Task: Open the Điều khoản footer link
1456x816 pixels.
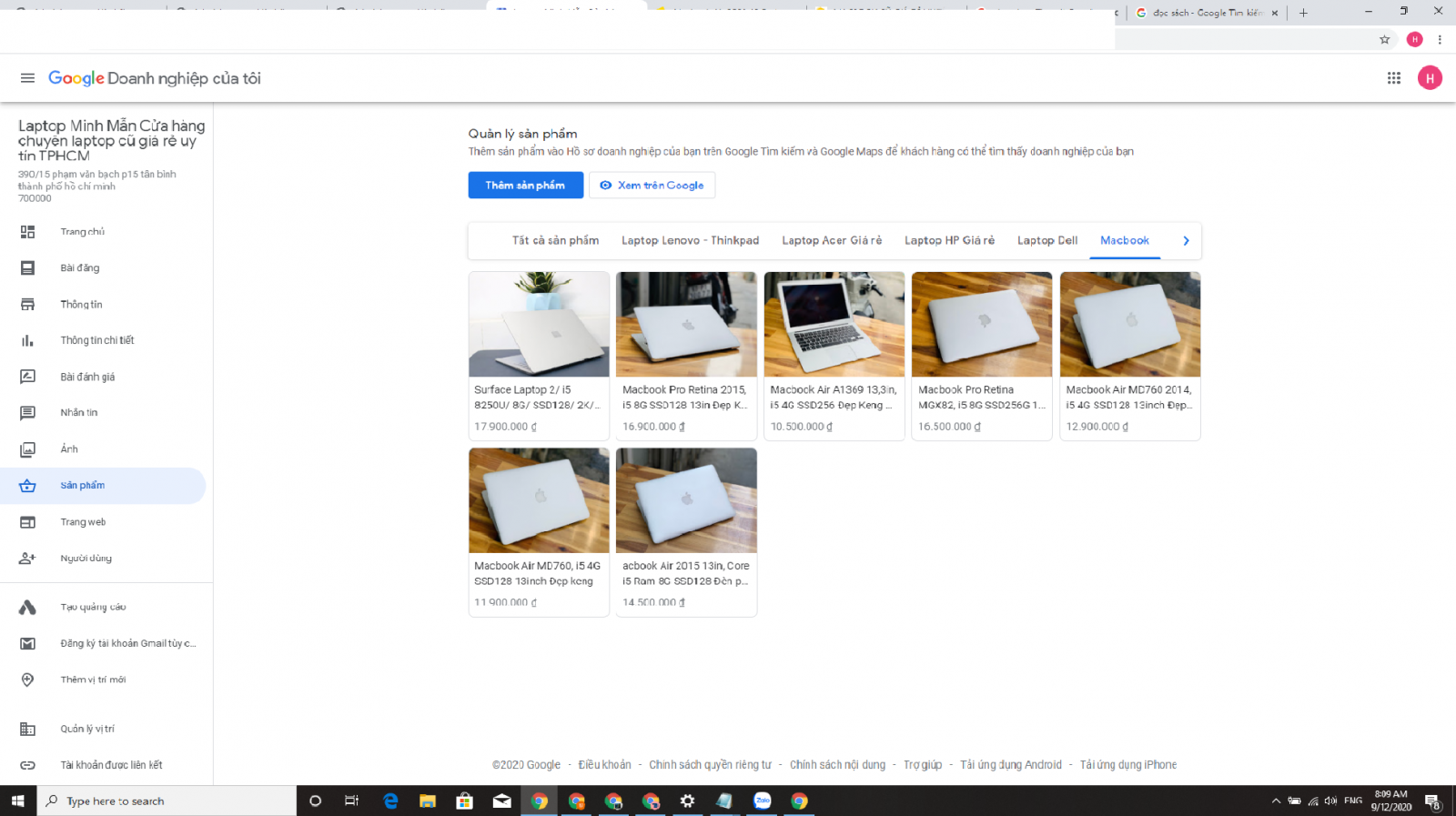Action: click(x=604, y=765)
